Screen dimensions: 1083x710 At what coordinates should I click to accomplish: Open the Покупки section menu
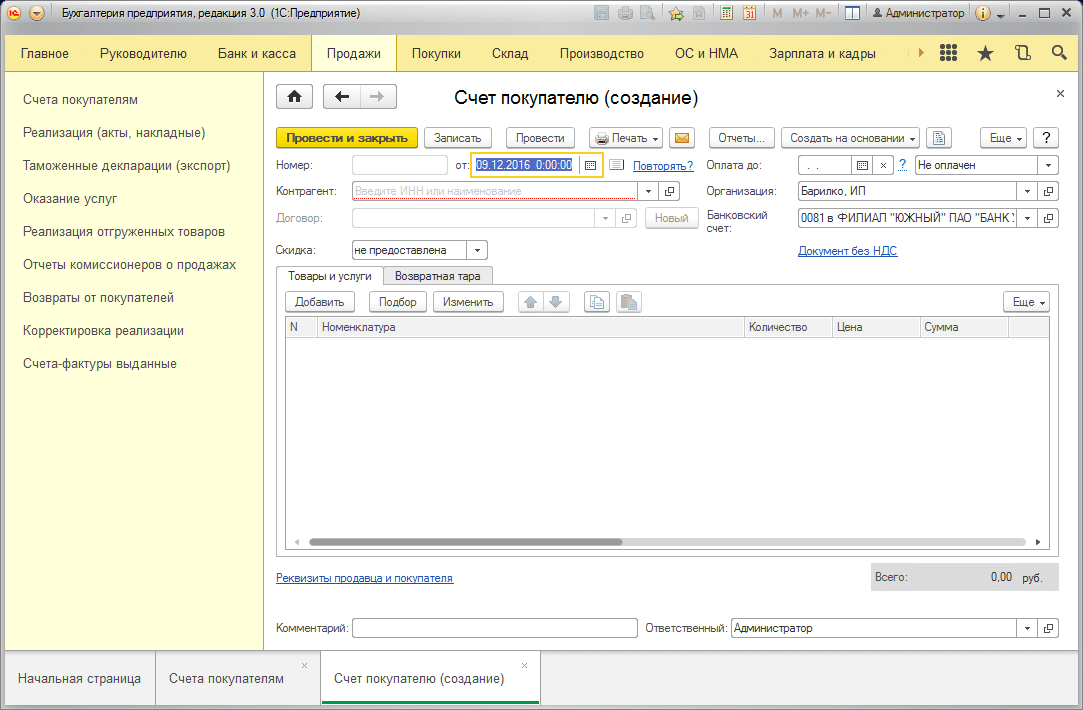pos(436,54)
